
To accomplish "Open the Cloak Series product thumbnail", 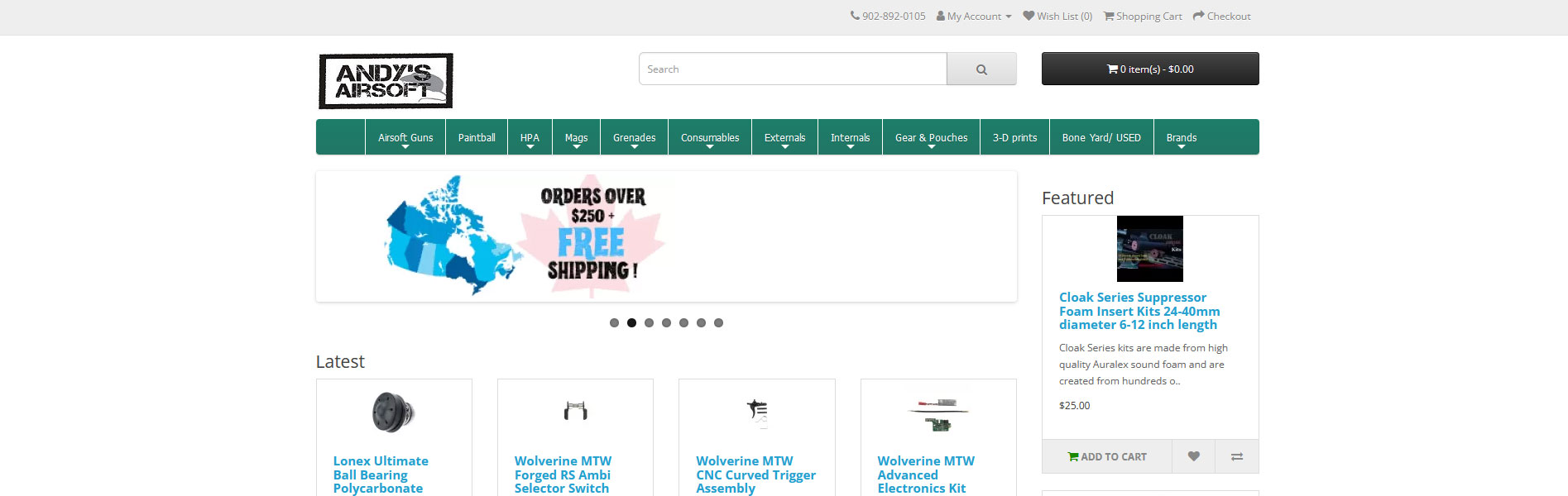I will (1150, 249).
